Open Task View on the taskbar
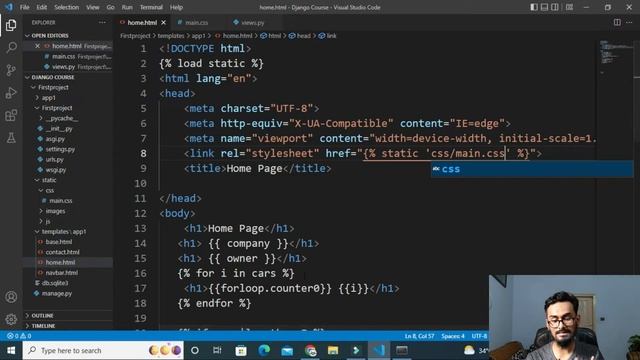Screen dimensions: 640x360 pos(217,350)
